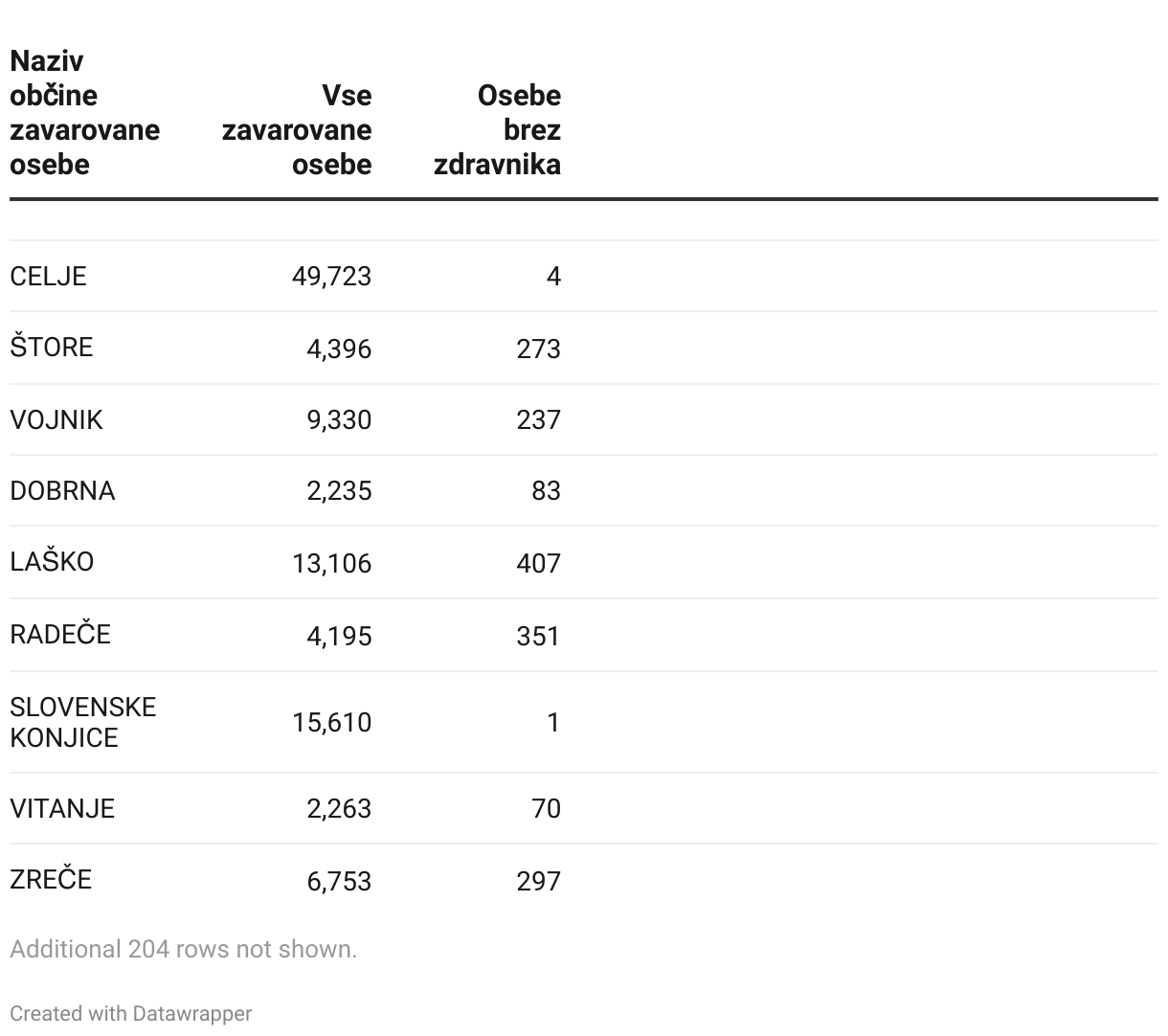Click the ZREČE municipality name
This screenshot has width=1168, height=1036.
pyautogui.click(x=51, y=880)
